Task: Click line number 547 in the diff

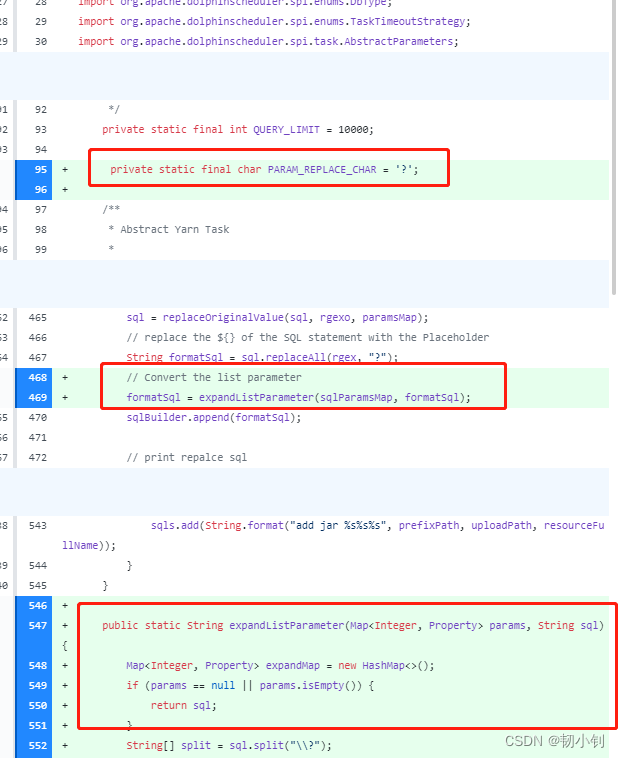Action: click(x=38, y=626)
